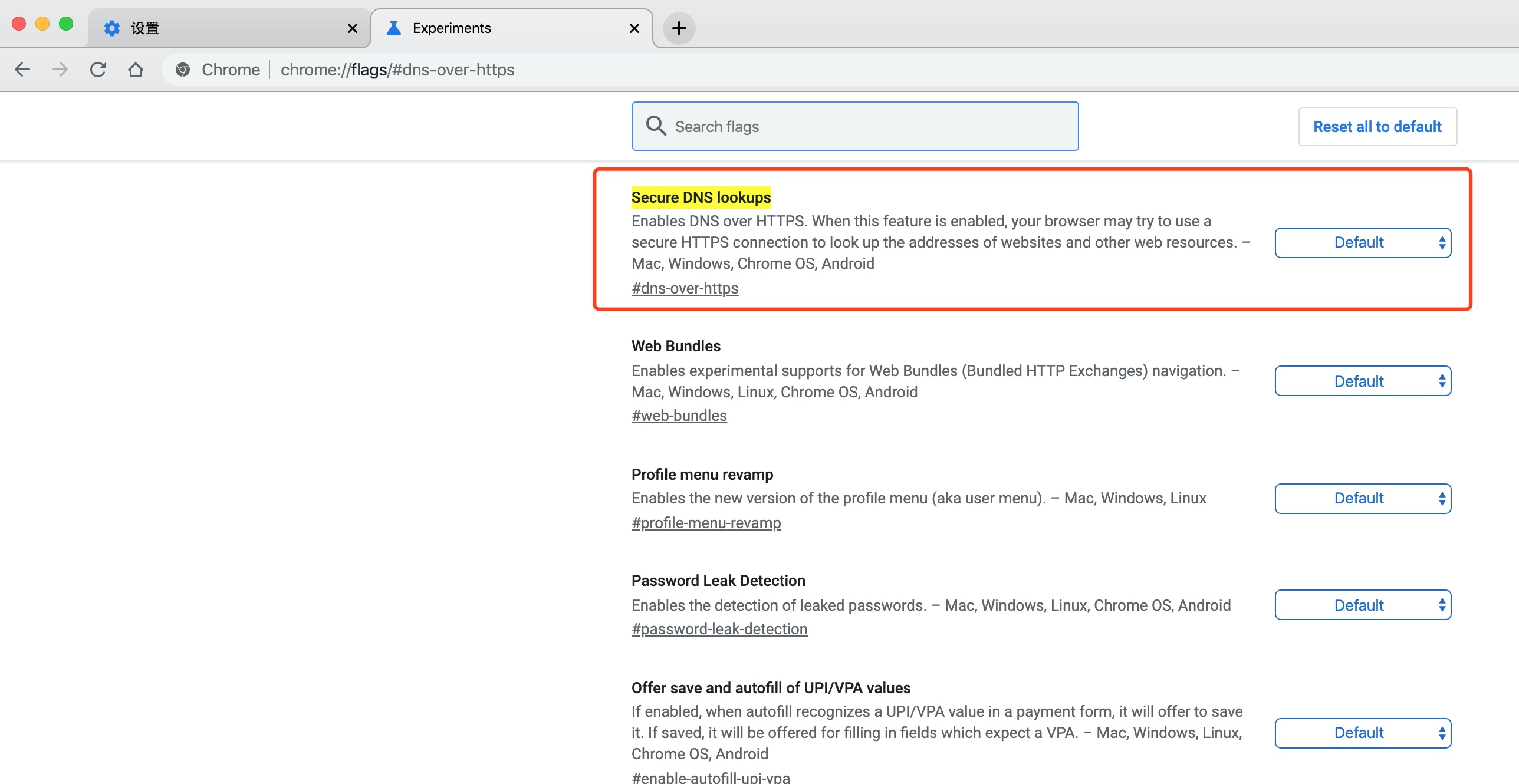Click Reset all to default button
The image size is (1519, 784).
[1377, 127]
